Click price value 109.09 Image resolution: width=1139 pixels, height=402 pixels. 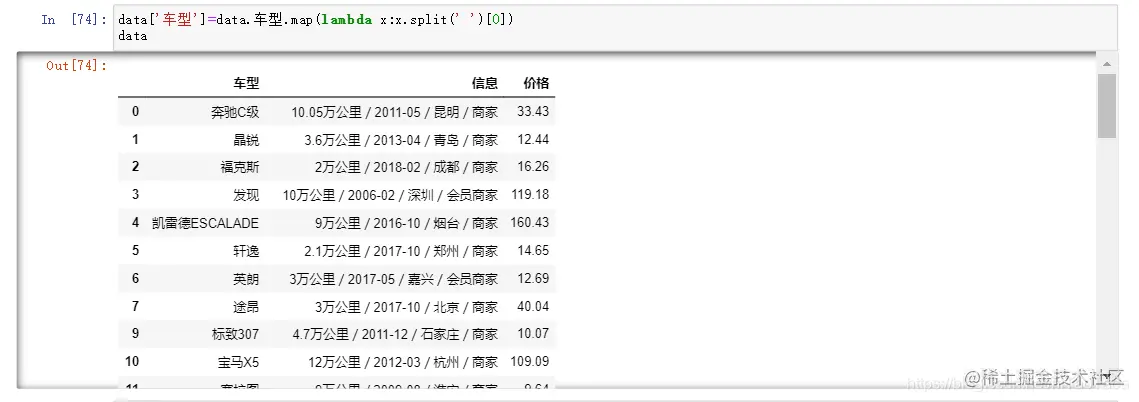coord(530,361)
